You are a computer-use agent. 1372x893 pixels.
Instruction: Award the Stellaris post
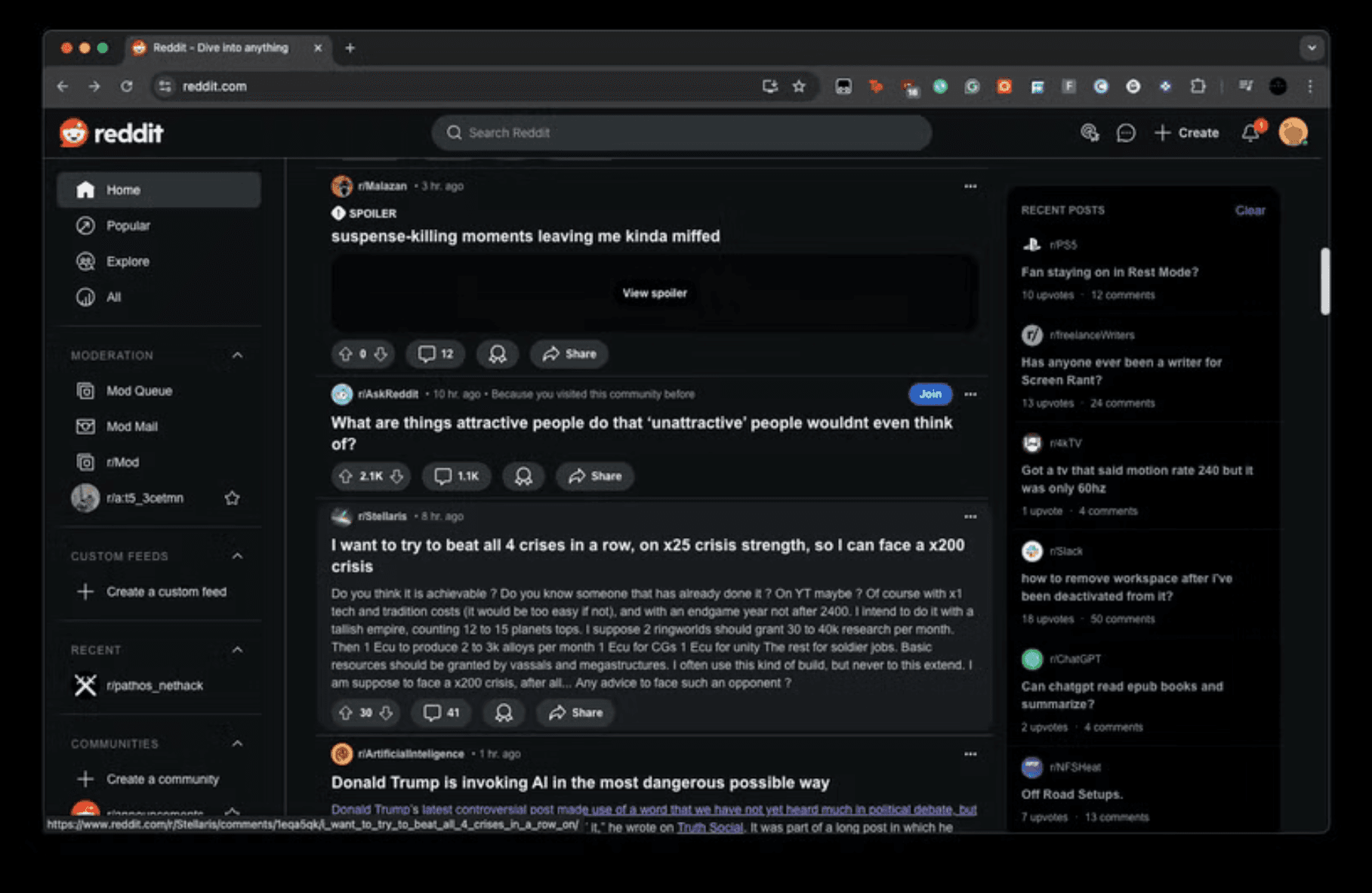click(x=504, y=712)
